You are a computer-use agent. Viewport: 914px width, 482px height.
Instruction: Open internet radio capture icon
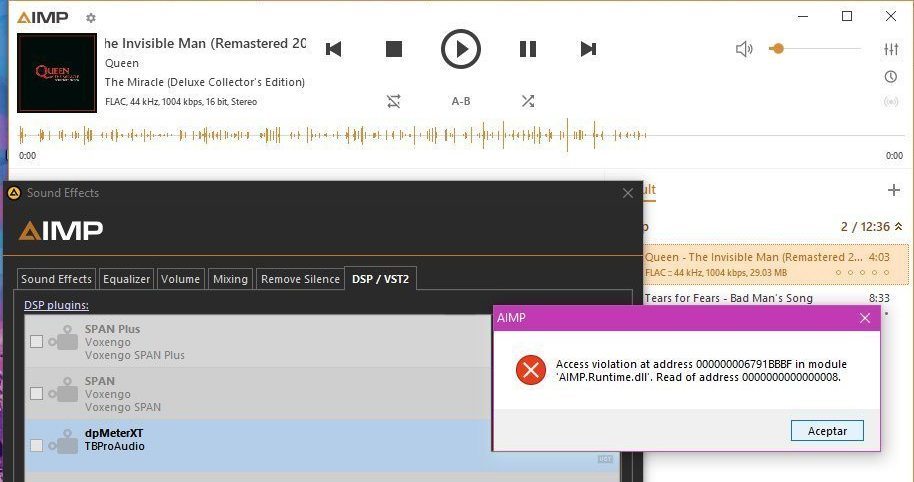(x=891, y=102)
